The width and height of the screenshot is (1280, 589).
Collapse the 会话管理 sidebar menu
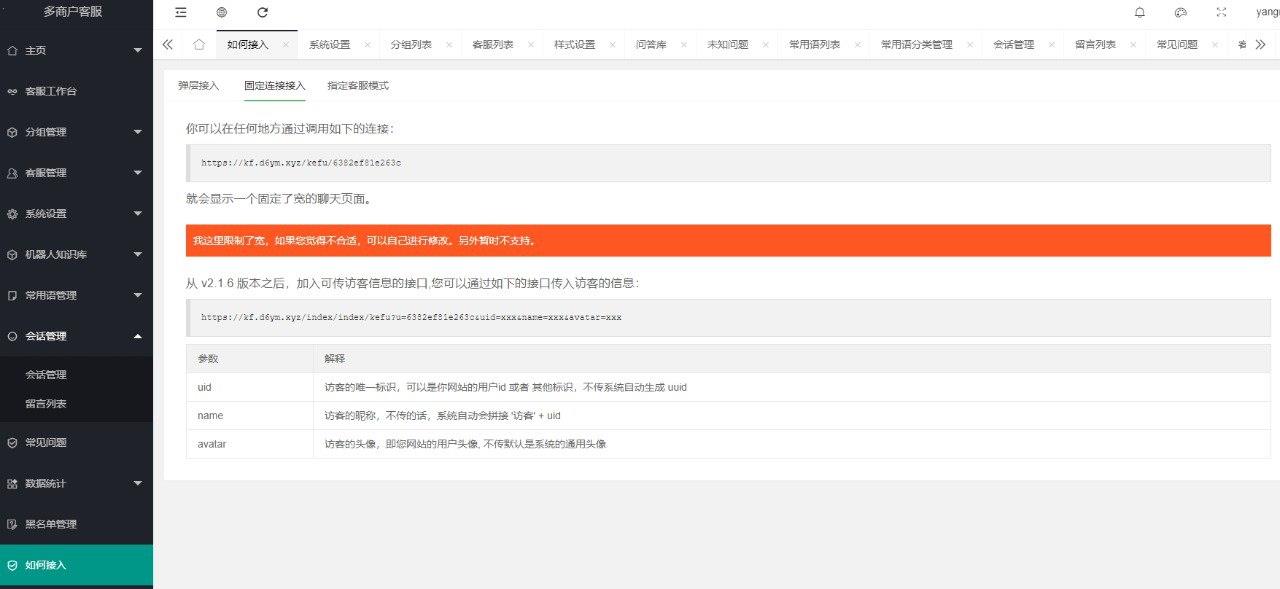tap(76, 337)
